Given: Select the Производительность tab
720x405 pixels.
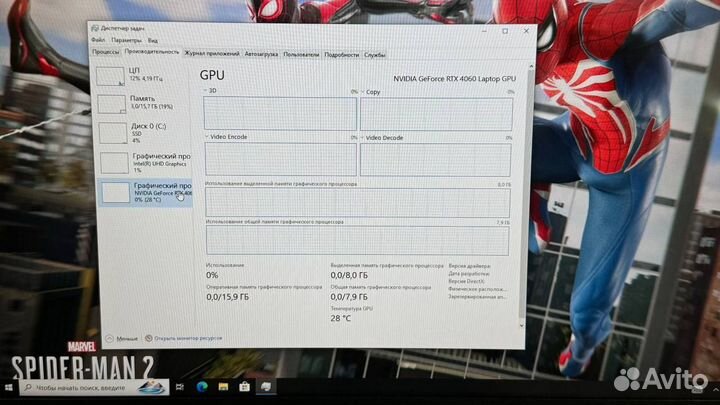Looking at the screenshot, I should [x=152, y=52].
